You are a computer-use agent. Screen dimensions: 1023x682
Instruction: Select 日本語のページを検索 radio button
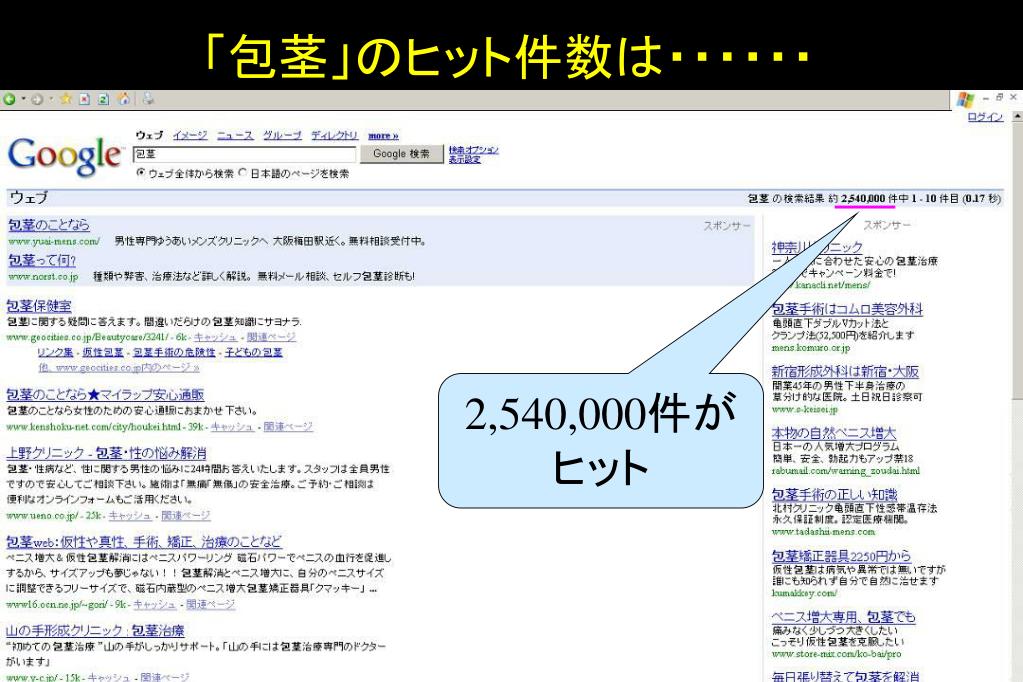click(x=243, y=173)
